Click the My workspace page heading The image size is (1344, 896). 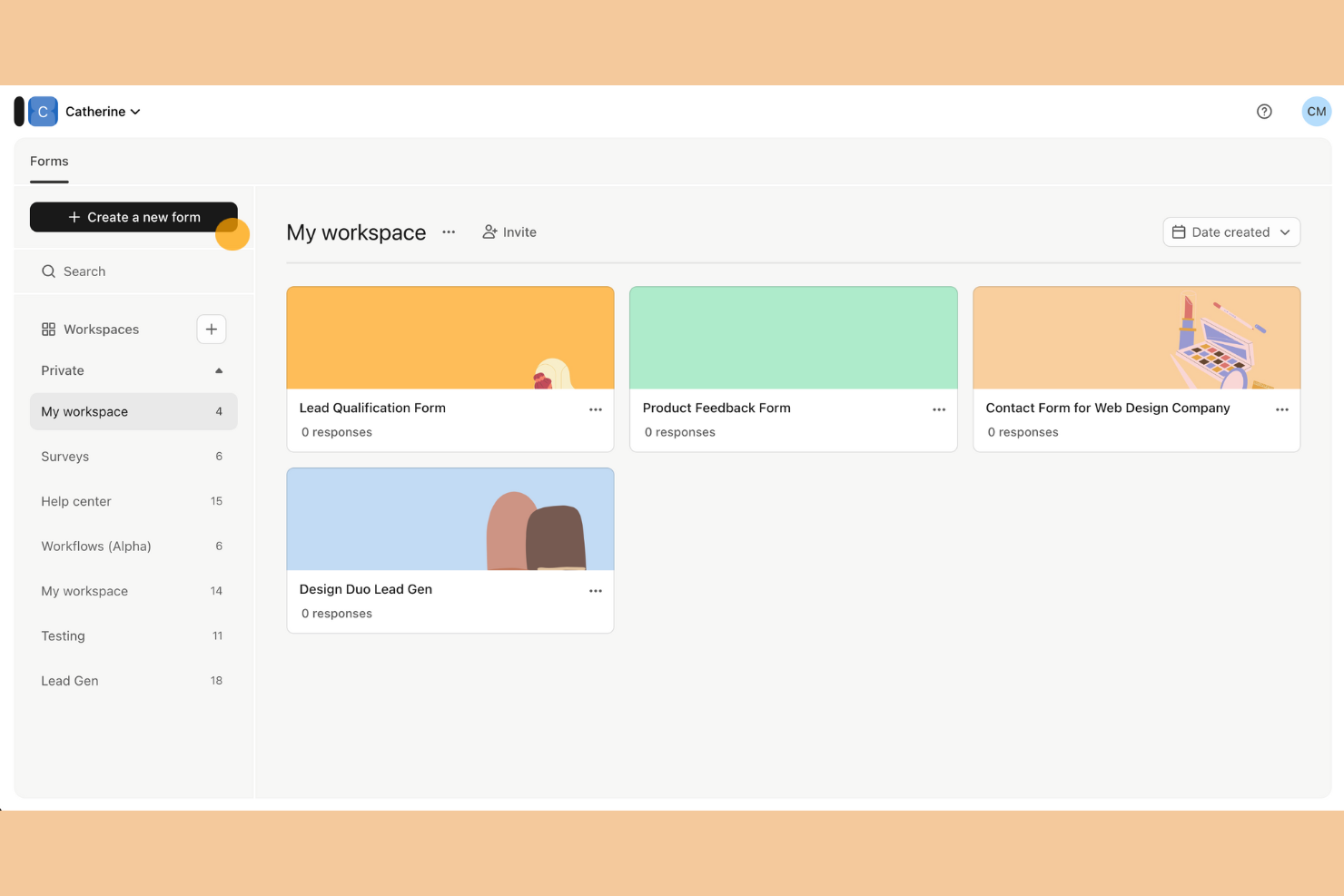point(356,232)
